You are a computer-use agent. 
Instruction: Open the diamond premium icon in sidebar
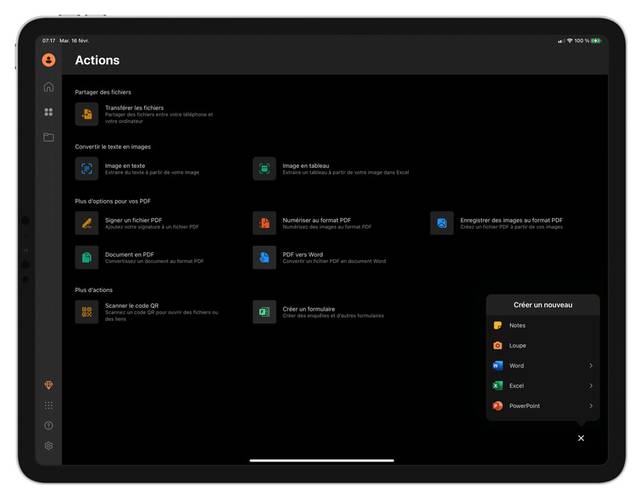(48, 385)
